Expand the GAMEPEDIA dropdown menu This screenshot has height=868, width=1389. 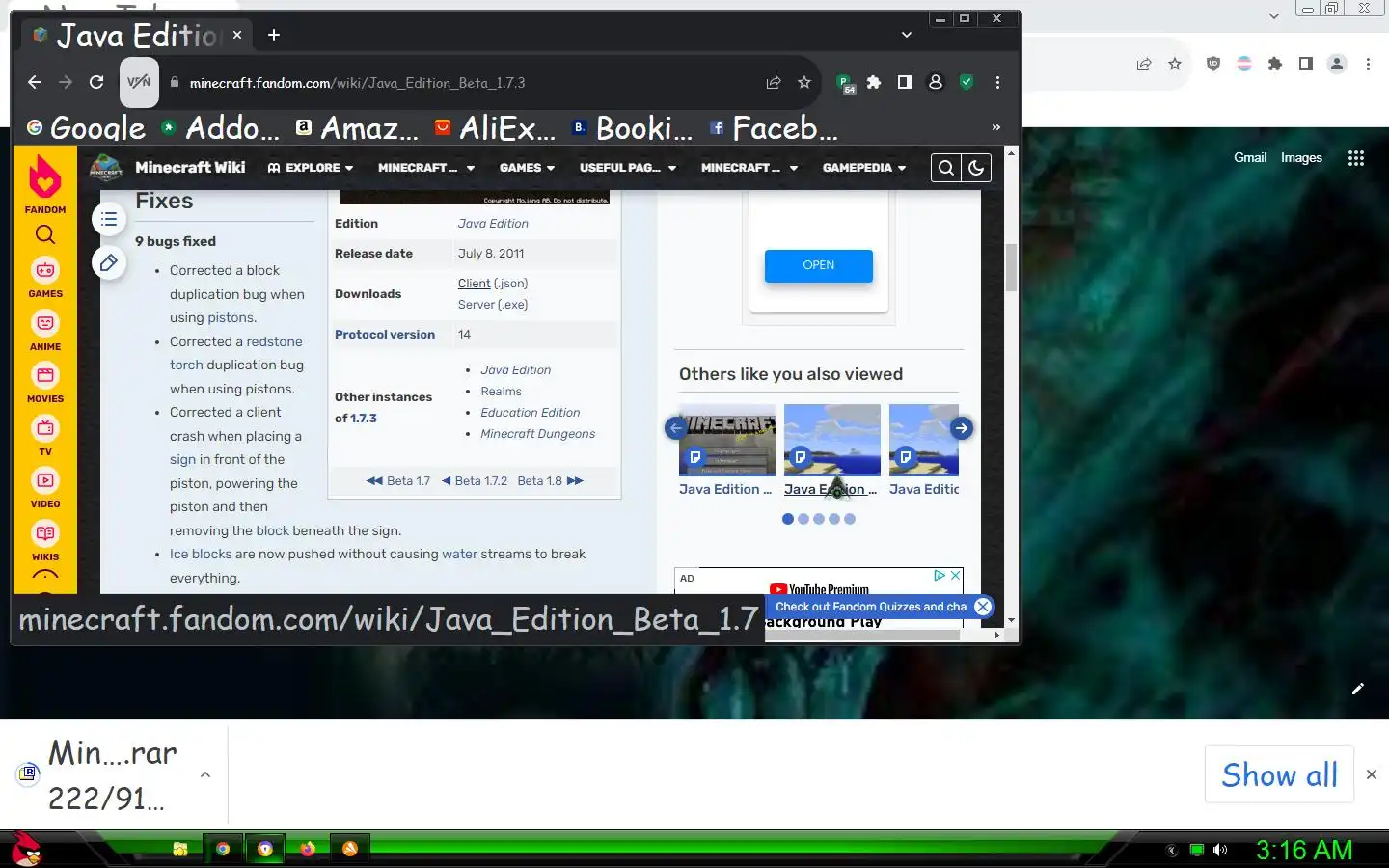coord(864,168)
